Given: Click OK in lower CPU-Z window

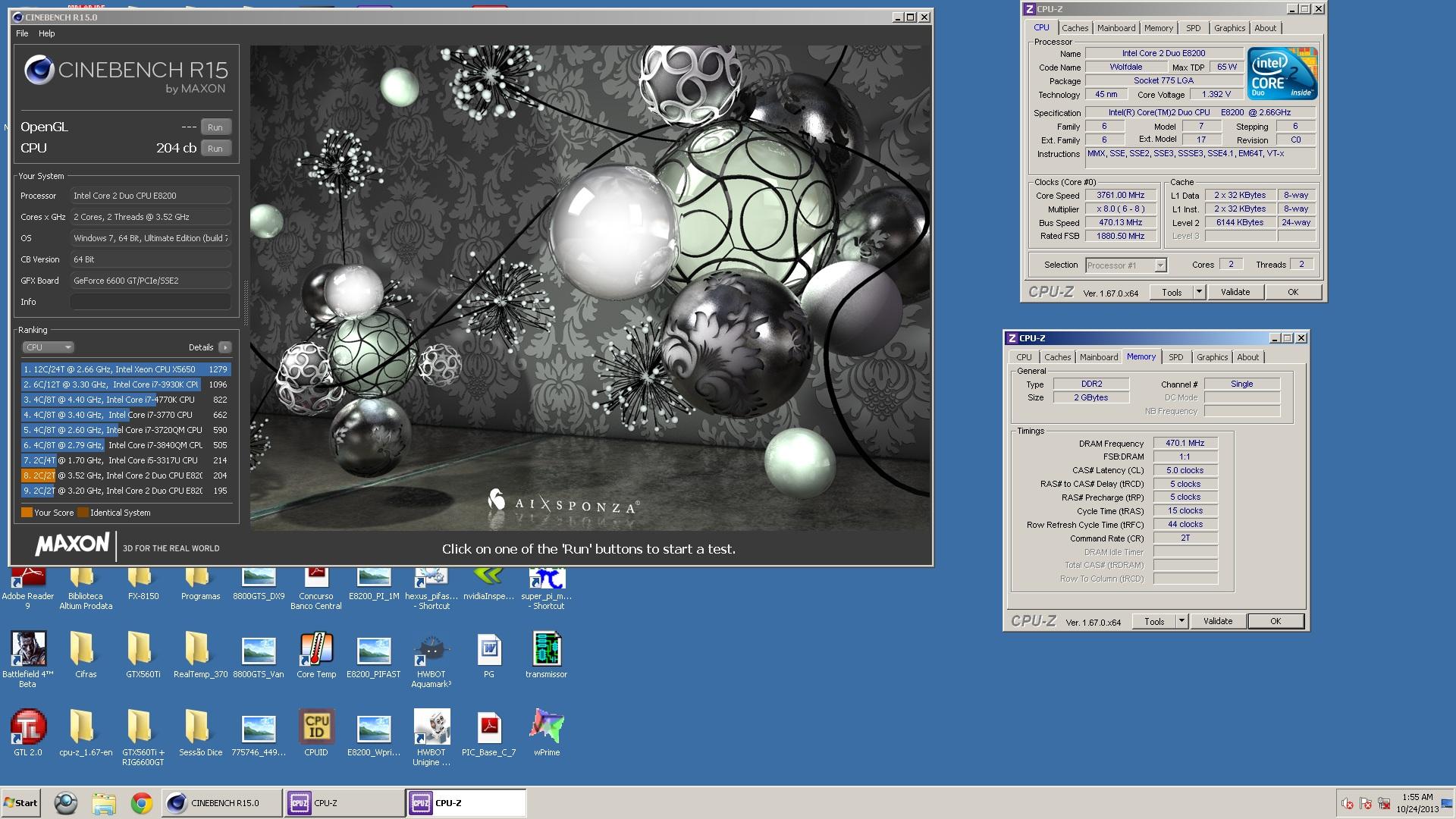Looking at the screenshot, I should point(1276,621).
